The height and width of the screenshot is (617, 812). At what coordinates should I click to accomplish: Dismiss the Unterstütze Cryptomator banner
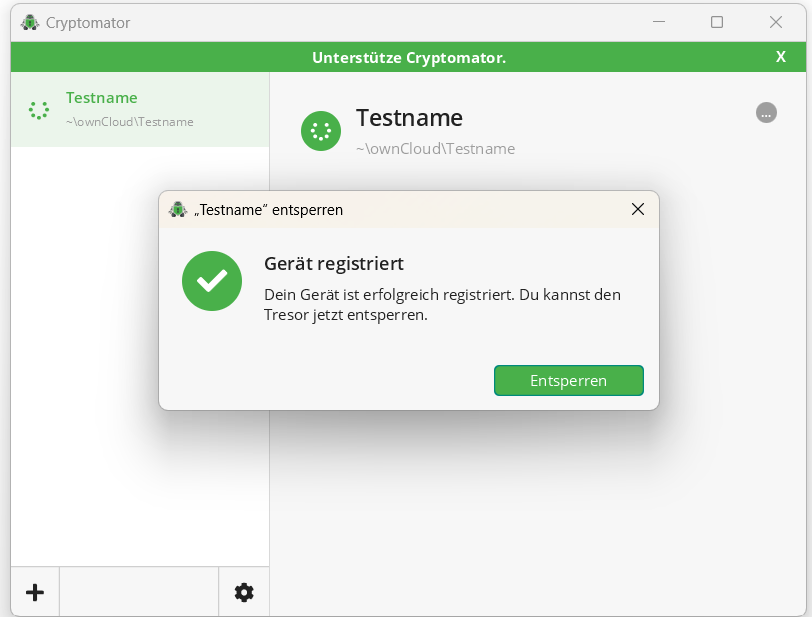pos(780,57)
